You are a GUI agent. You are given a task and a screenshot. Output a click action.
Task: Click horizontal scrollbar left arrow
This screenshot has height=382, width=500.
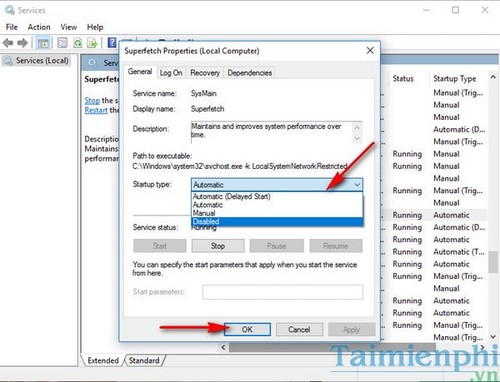click(x=223, y=347)
